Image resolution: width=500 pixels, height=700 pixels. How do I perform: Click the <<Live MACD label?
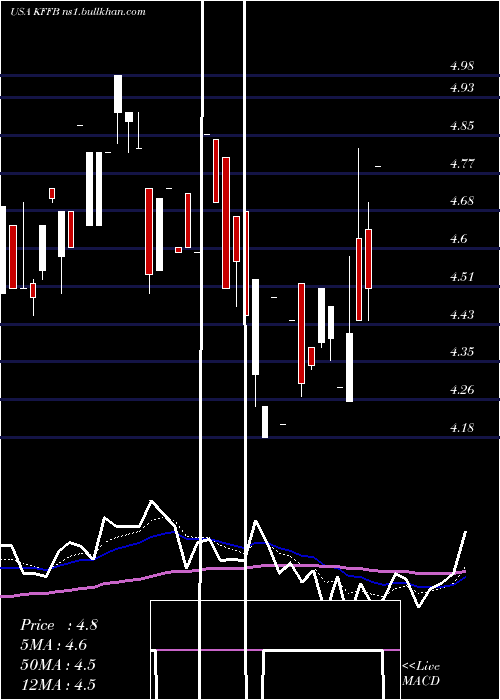tap(421, 673)
